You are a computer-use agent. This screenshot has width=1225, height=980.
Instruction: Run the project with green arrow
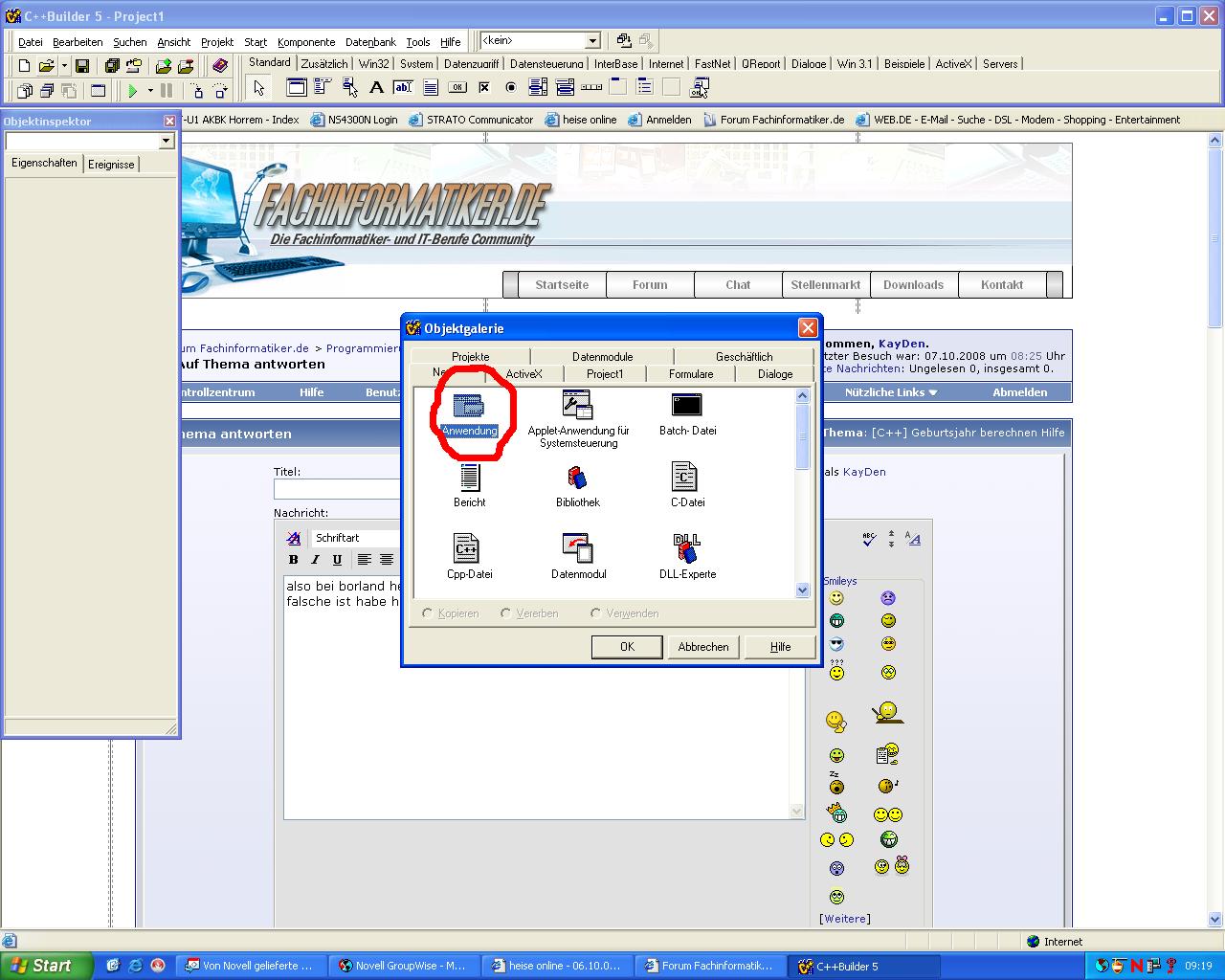pyautogui.click(x=133, y=91)
